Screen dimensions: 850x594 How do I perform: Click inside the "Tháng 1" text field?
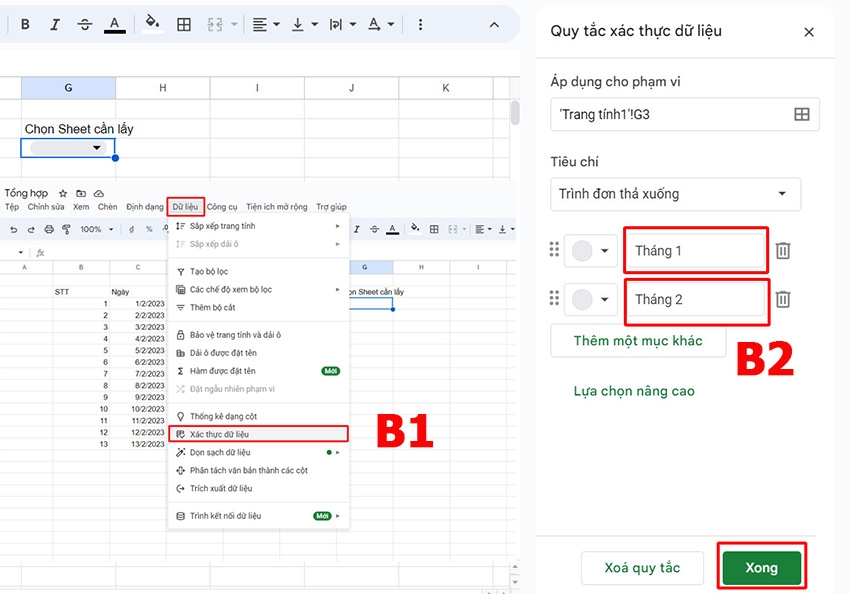[695, 250]
